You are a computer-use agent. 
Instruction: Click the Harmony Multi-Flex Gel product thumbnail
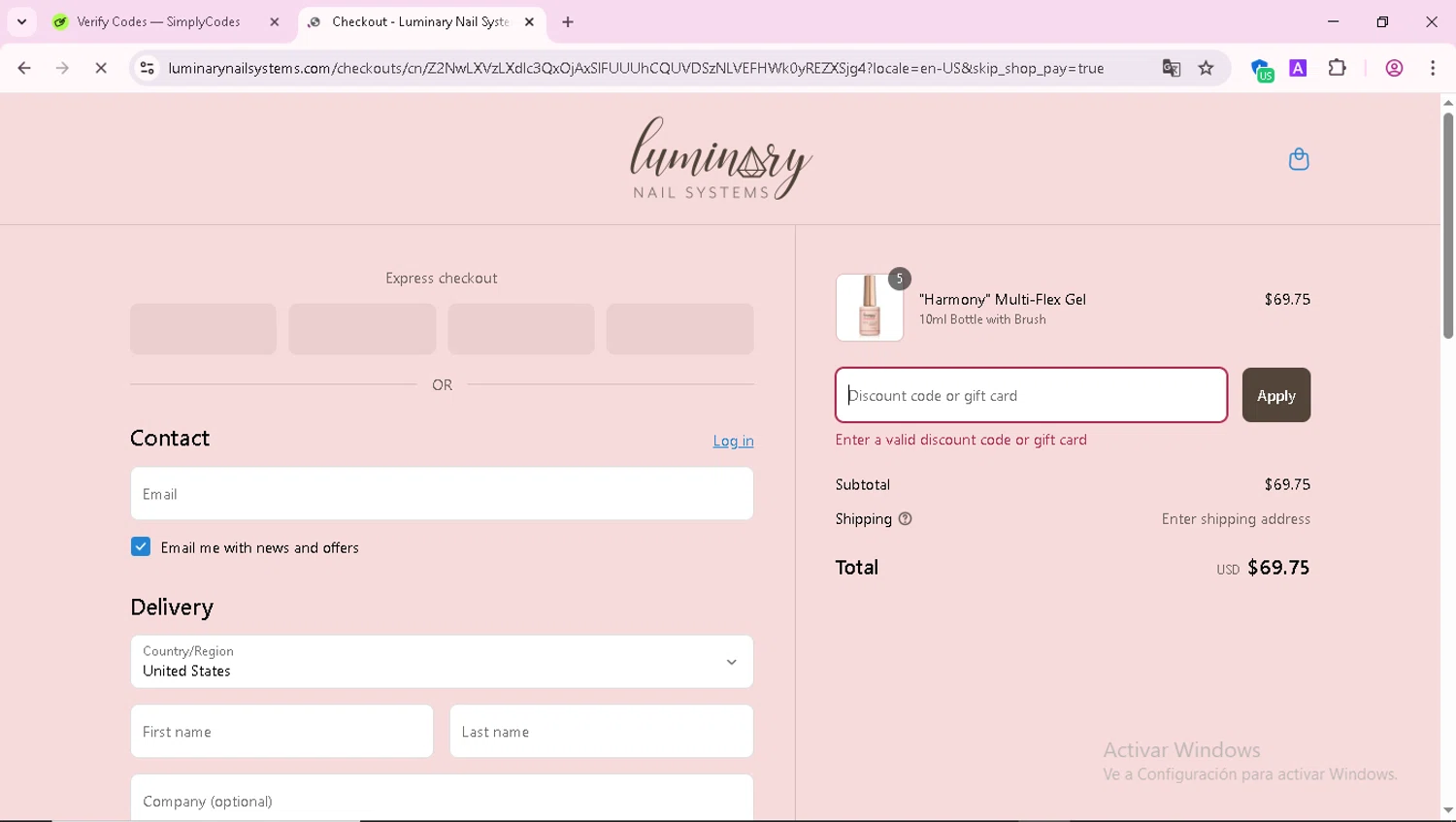point(870,308)
